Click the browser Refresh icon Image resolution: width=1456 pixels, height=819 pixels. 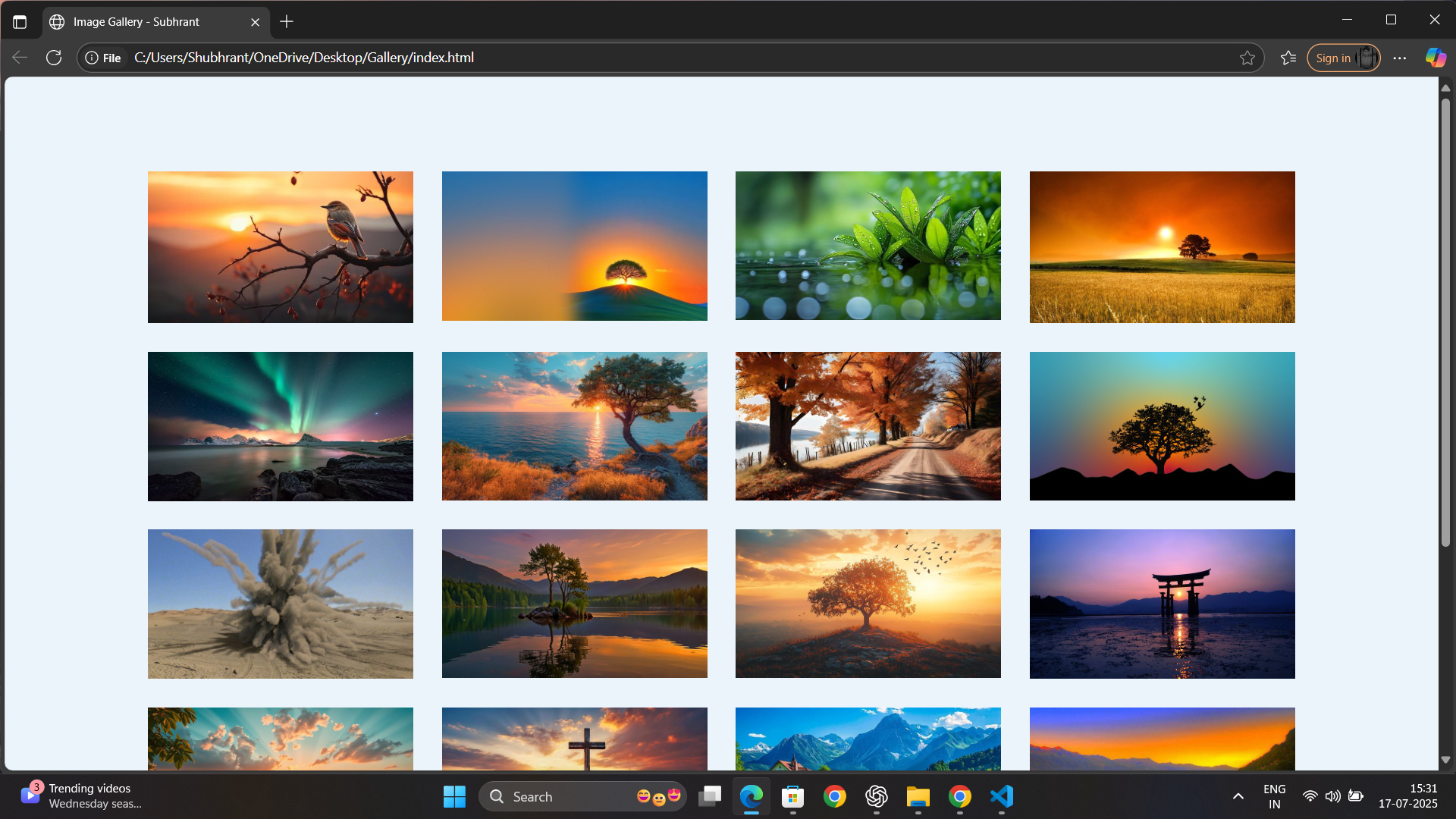54,58
